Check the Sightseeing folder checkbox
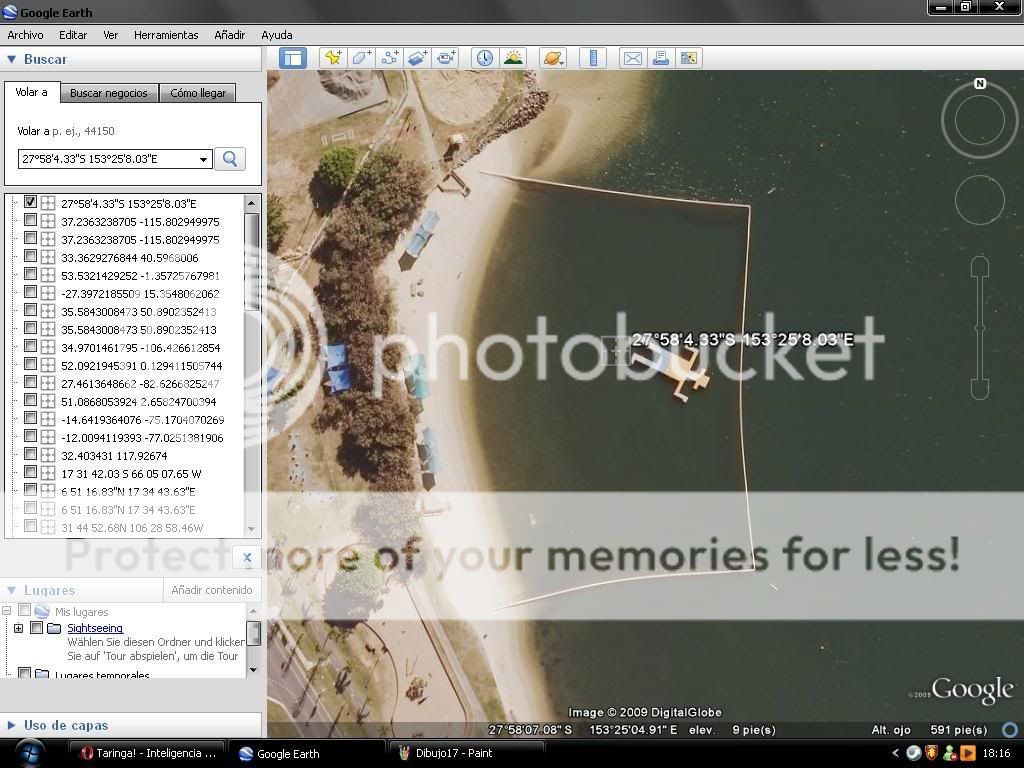Screen dimensions: 1024x768 pos(37,628)
